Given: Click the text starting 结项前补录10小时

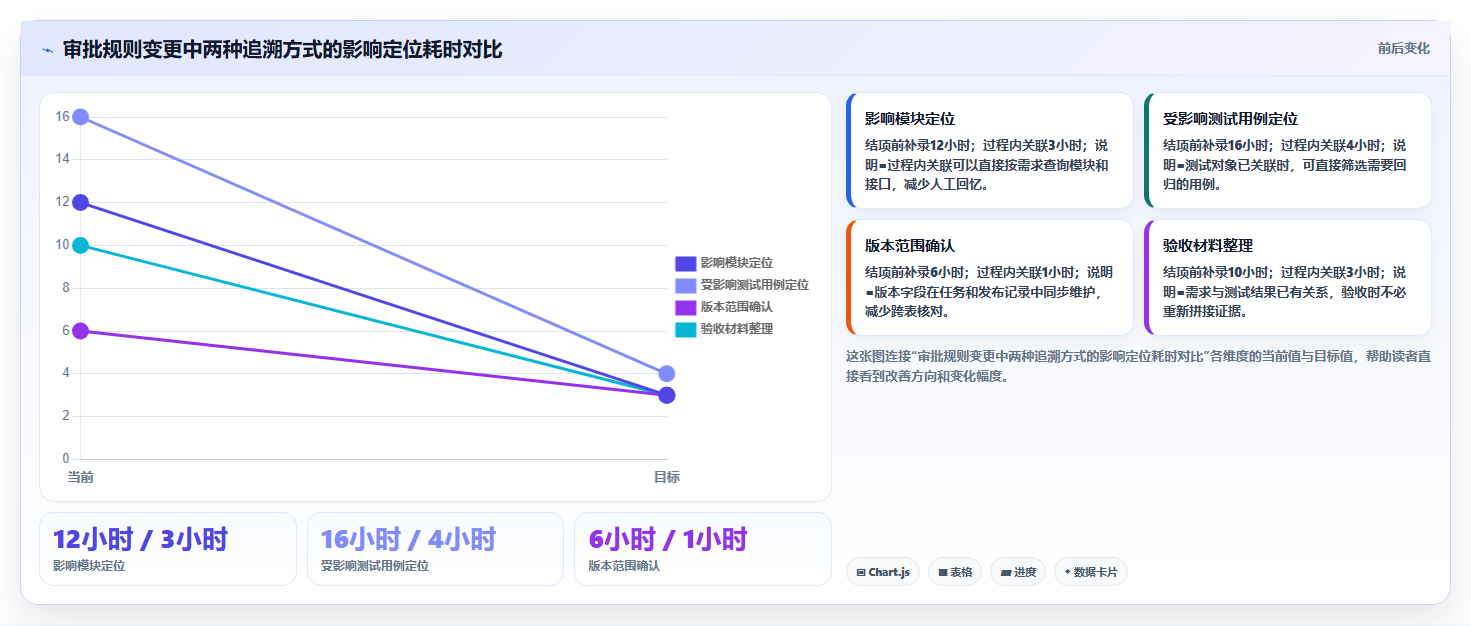Looking at the screenshot, I should tap(1285, 291).
